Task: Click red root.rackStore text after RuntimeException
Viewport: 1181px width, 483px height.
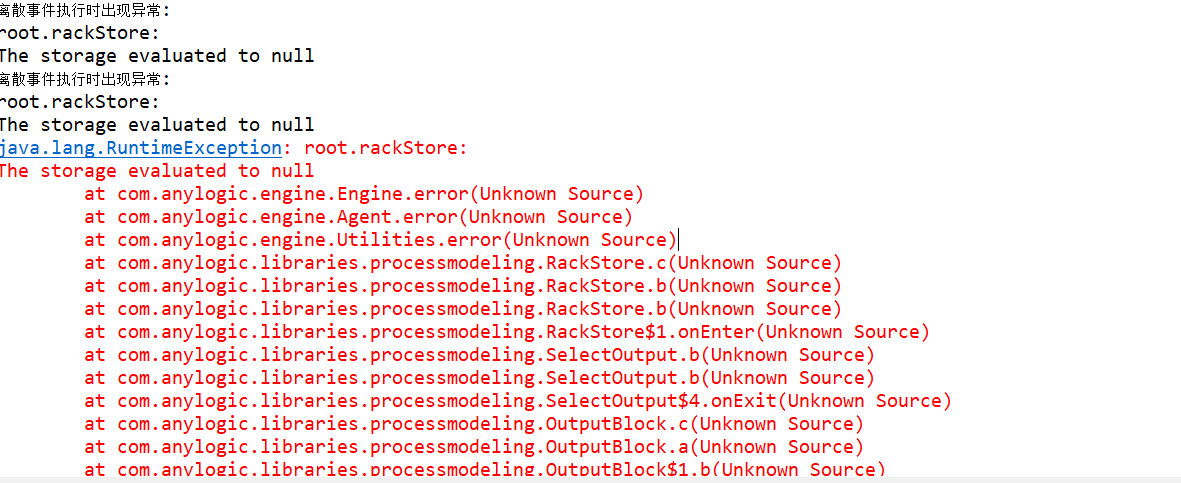Action: pos(386,148)
